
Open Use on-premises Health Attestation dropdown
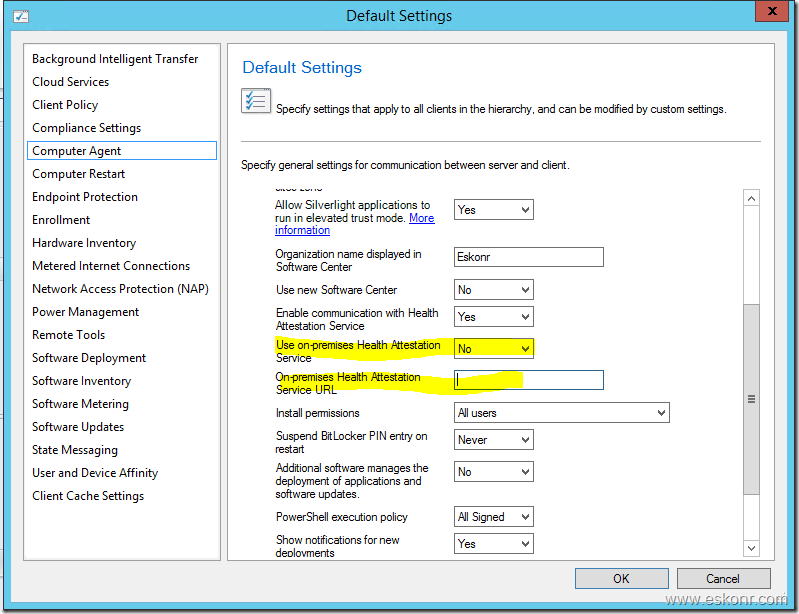(x=493, y=349)
